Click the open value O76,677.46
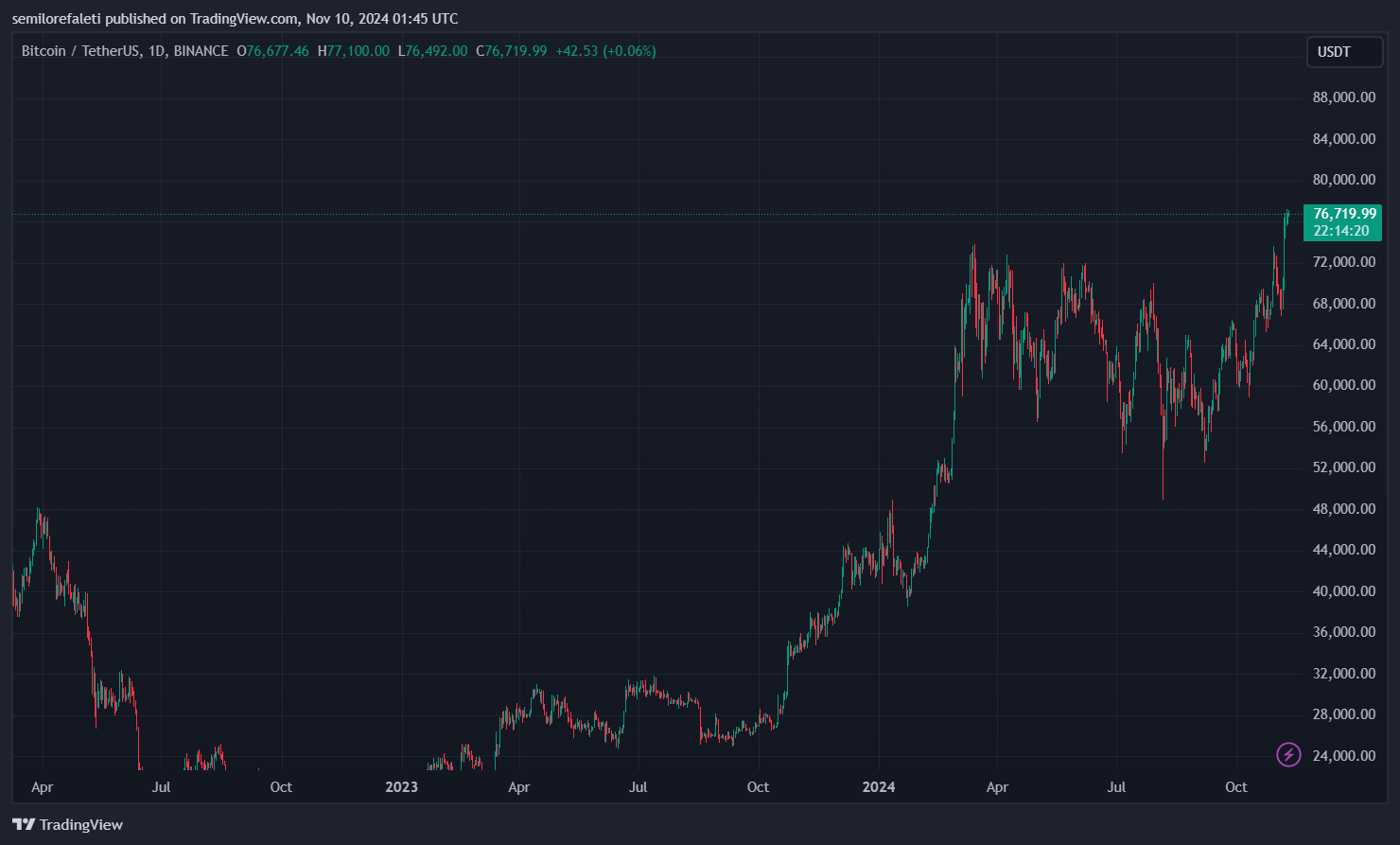Screen dimensions: 1400x845 click(272, 51)
